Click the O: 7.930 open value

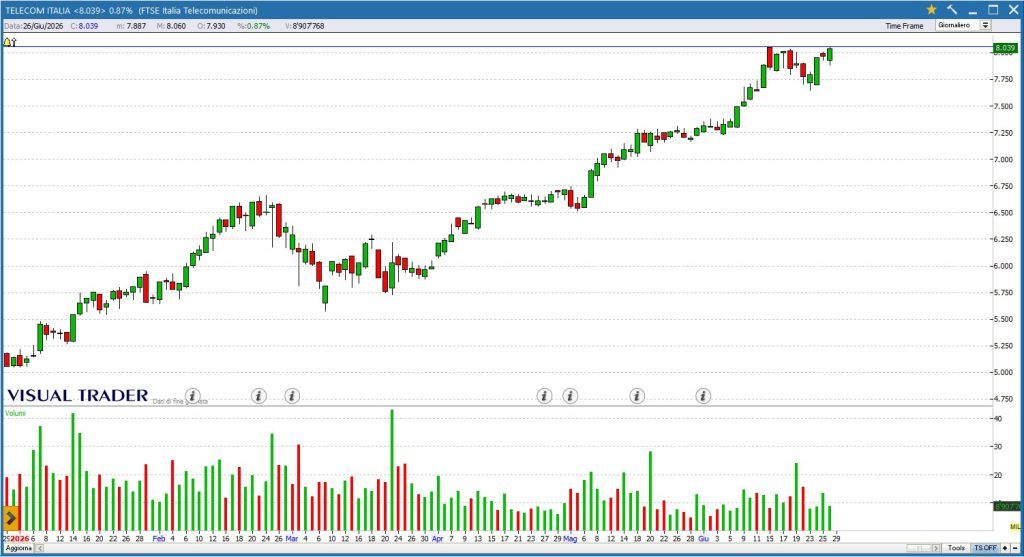pos(211,26)
